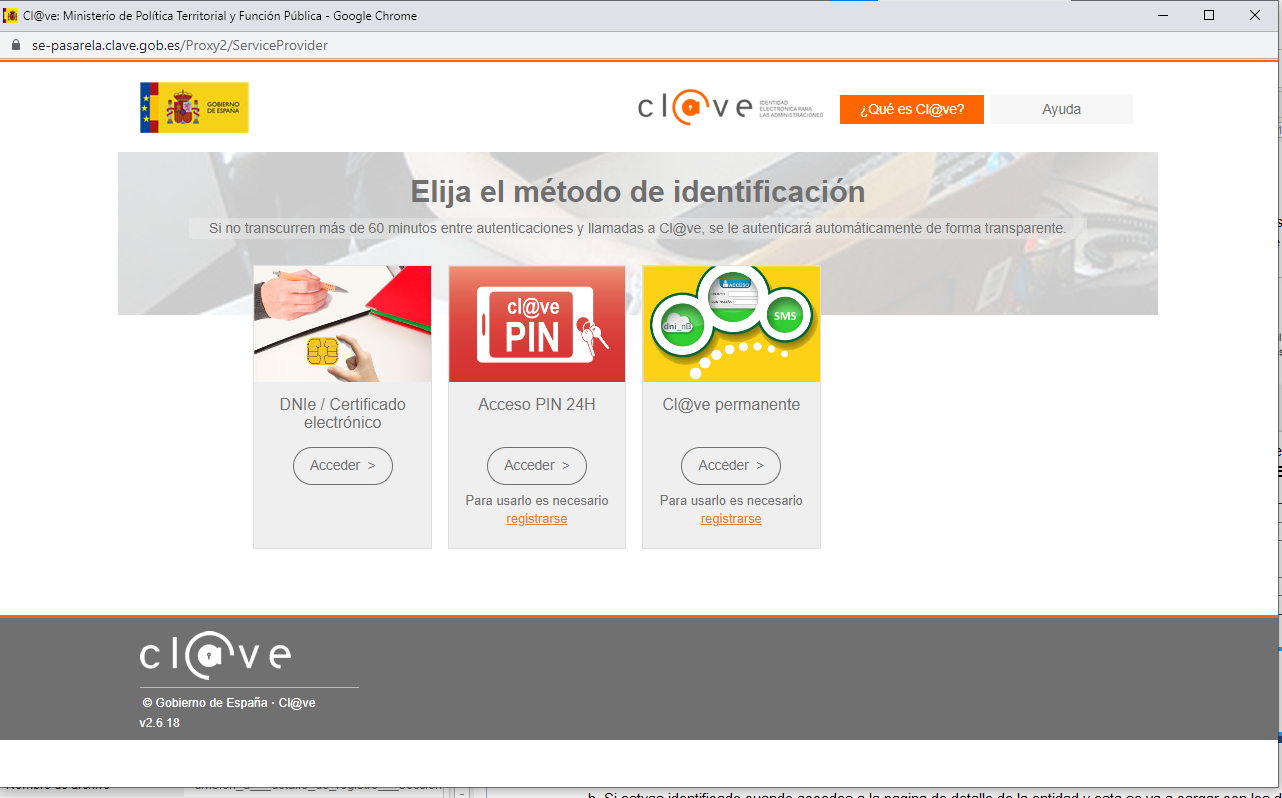Click the DNIe / Certificado electrónico title
Viewport: 1282px width, 798px height.
point(343,414)
